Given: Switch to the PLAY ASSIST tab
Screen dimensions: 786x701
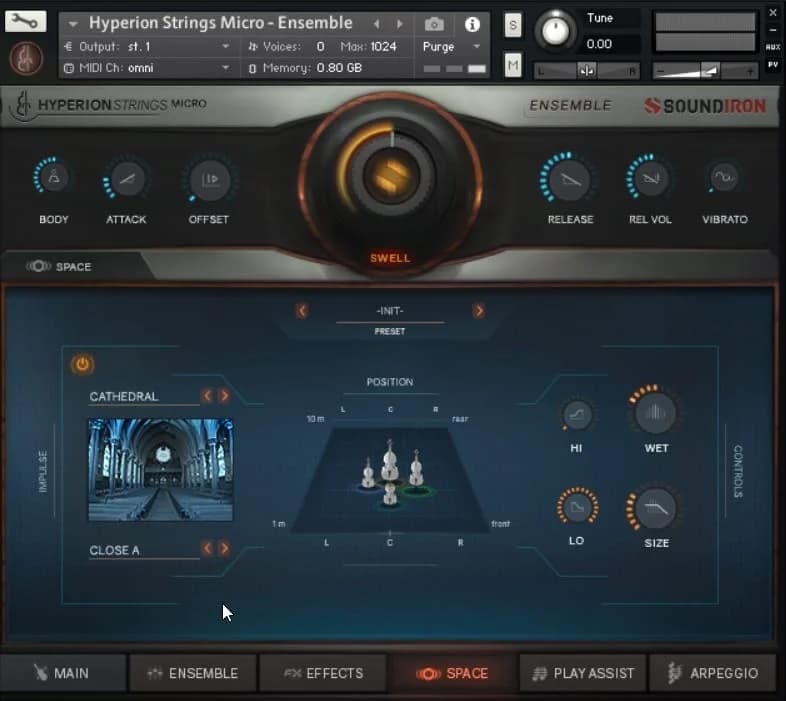Looking at the screenshot, I should (x=583, y=673).
